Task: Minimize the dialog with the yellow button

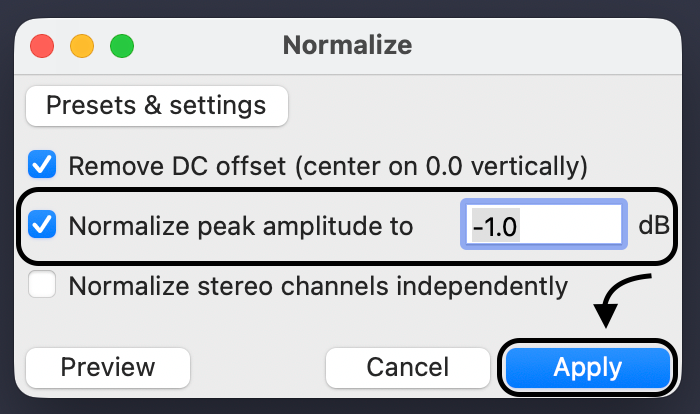Action: [81, 45]
